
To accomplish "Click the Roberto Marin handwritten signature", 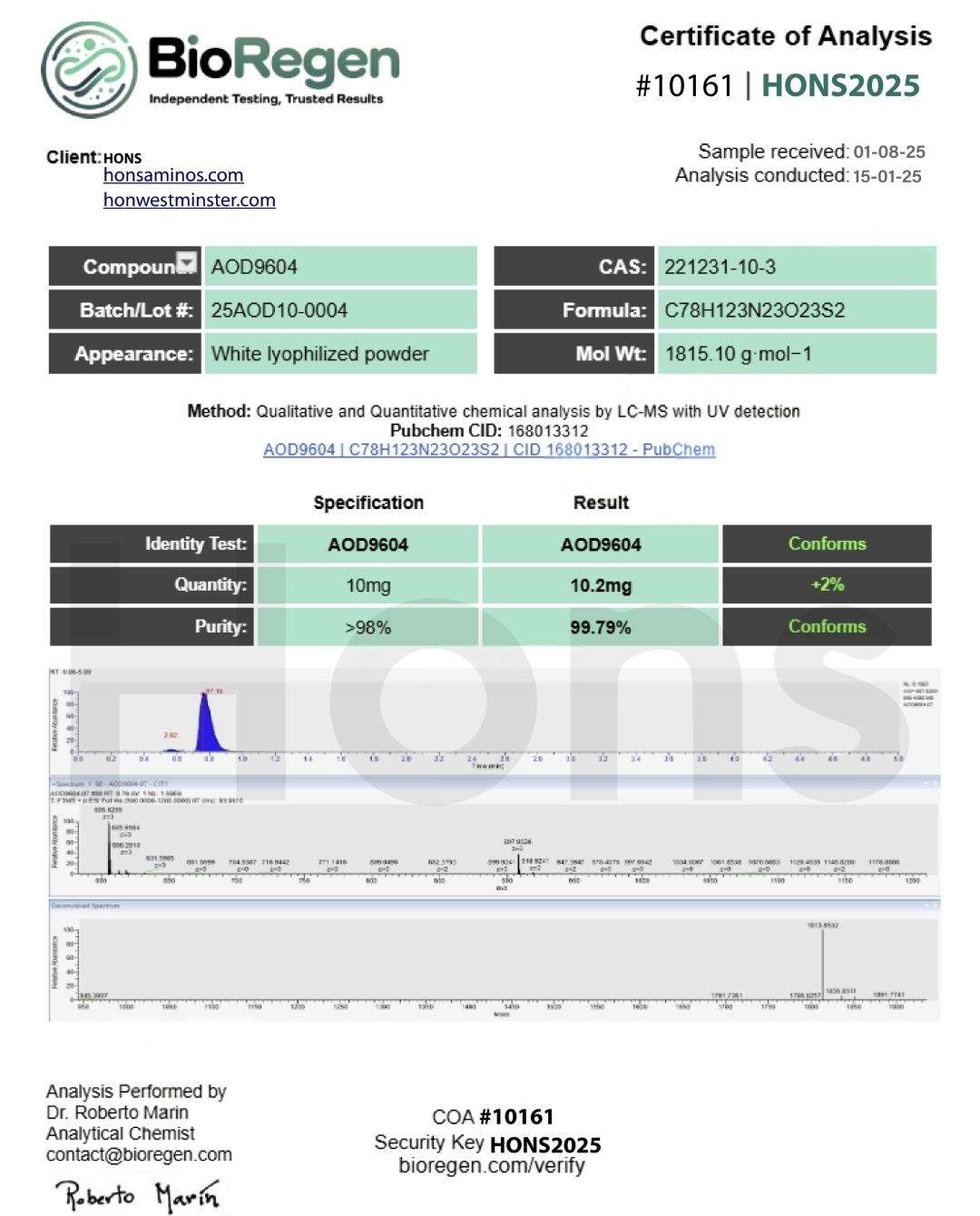I will click(138, 1195).
